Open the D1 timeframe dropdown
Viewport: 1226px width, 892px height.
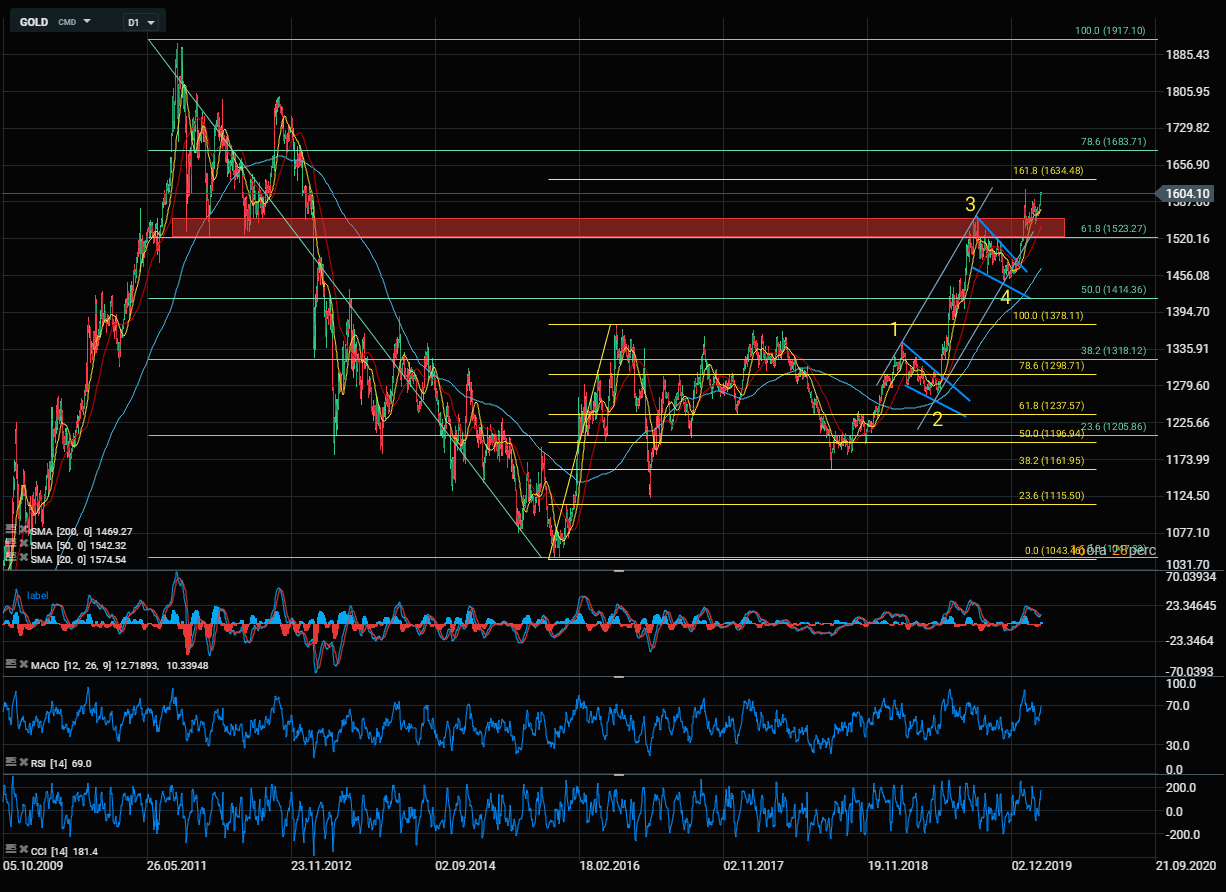141,21
